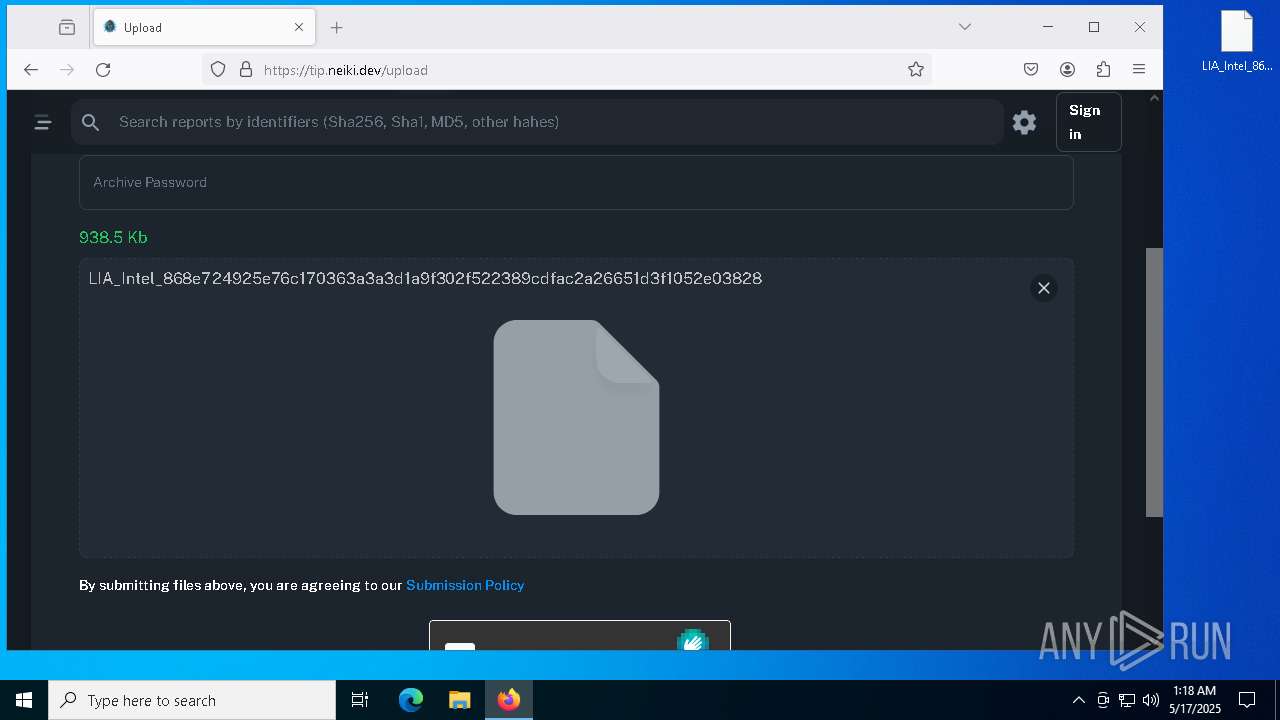This screenshot has height=720, width=1280.
Task: Remove the uploaded LIA_Intel file
Action: tap(1044, 288)
